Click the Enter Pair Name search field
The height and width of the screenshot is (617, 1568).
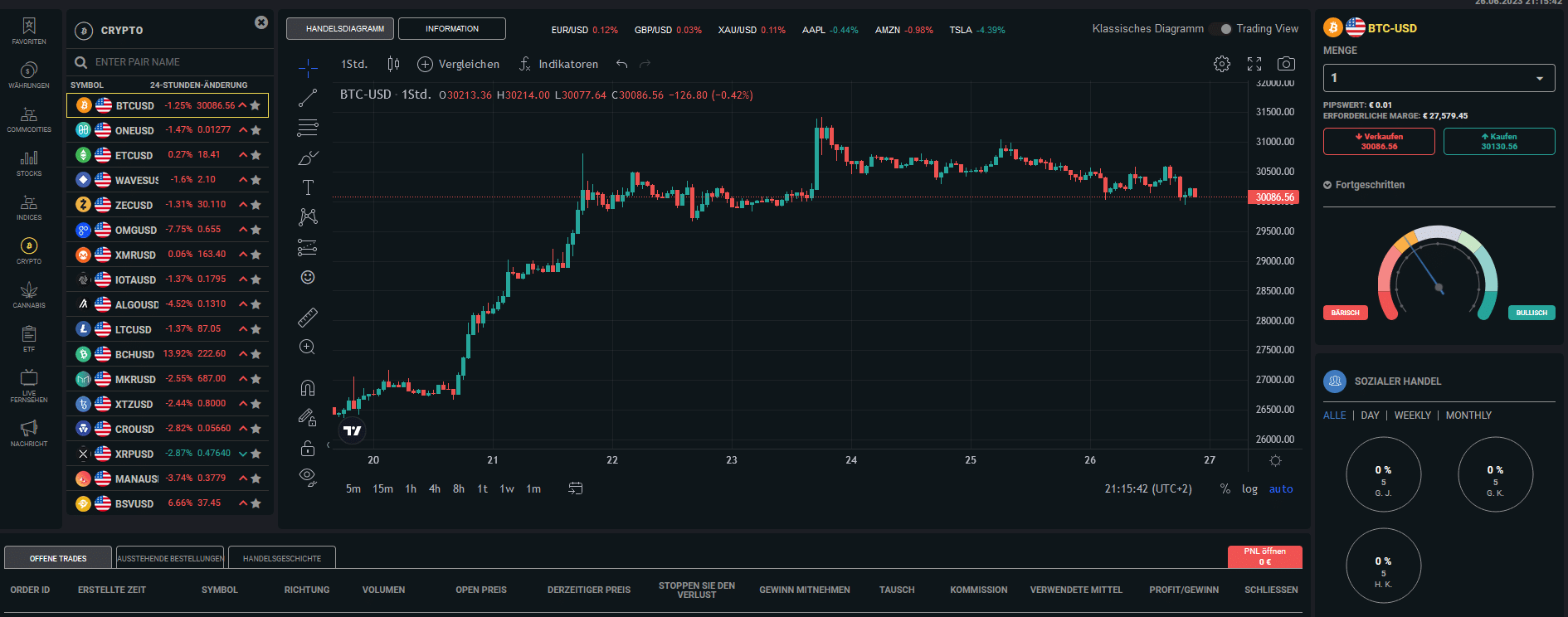(x=170, y=62)
